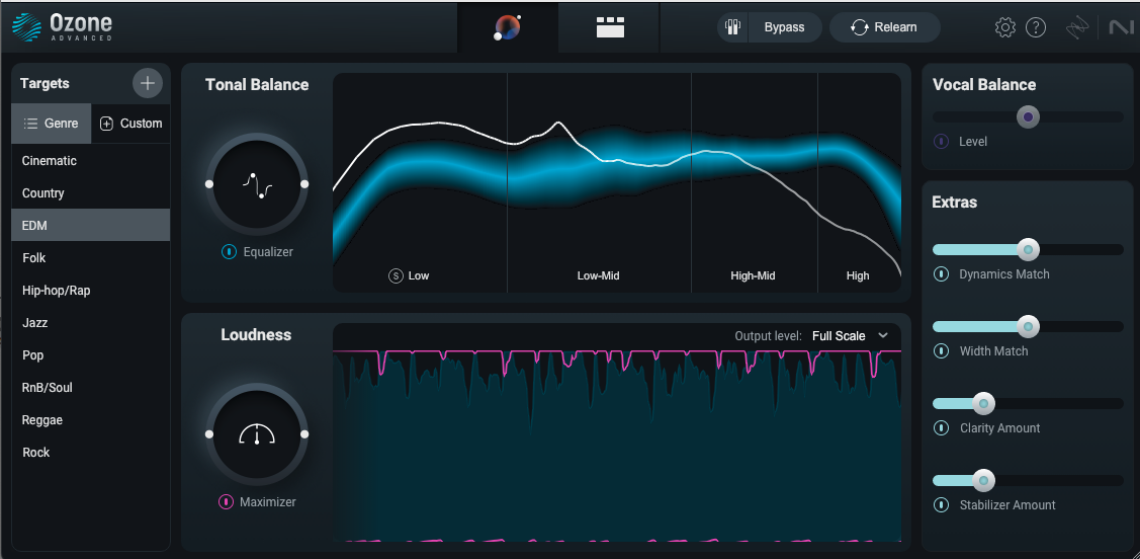Disable Dynamics Match power toggle
Screen dimensions: 1140x559
click(941, 274)
